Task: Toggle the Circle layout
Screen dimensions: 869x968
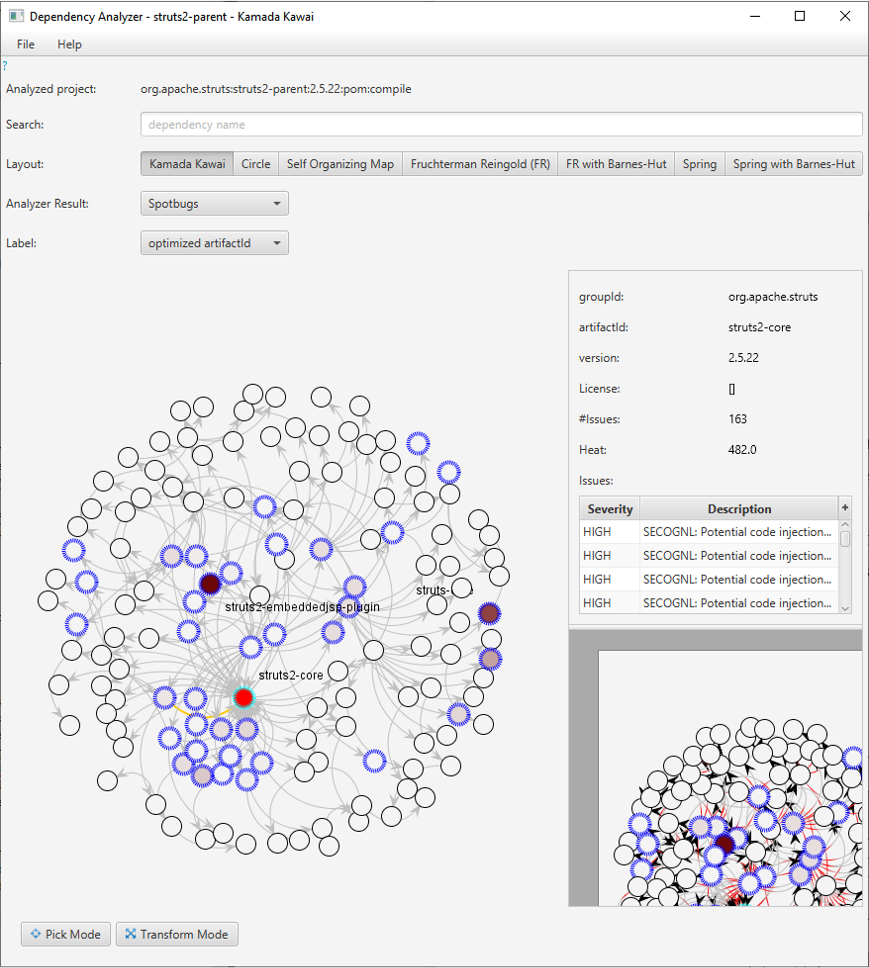Action: click(x=255, y=163)
